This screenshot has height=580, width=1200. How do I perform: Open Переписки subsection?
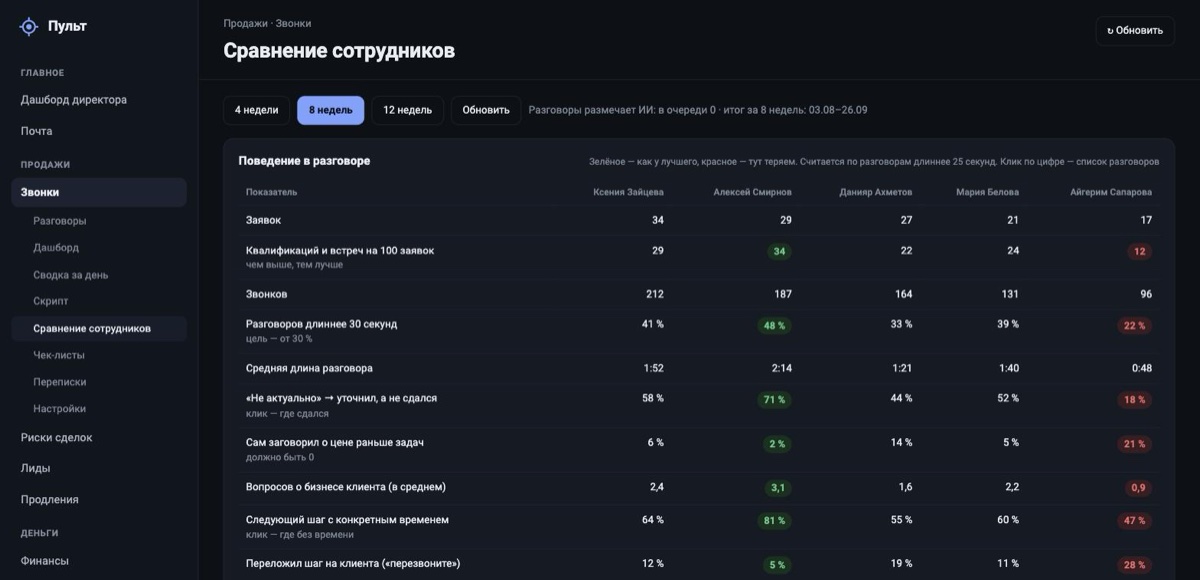click(60, 382)
